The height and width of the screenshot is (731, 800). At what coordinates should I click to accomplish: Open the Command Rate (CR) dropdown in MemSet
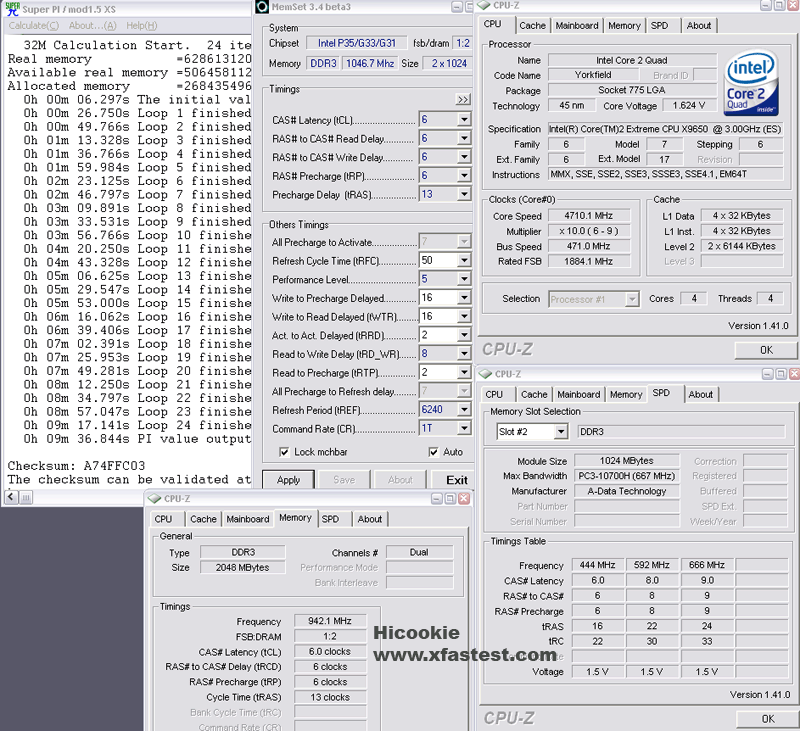point(464,428)
